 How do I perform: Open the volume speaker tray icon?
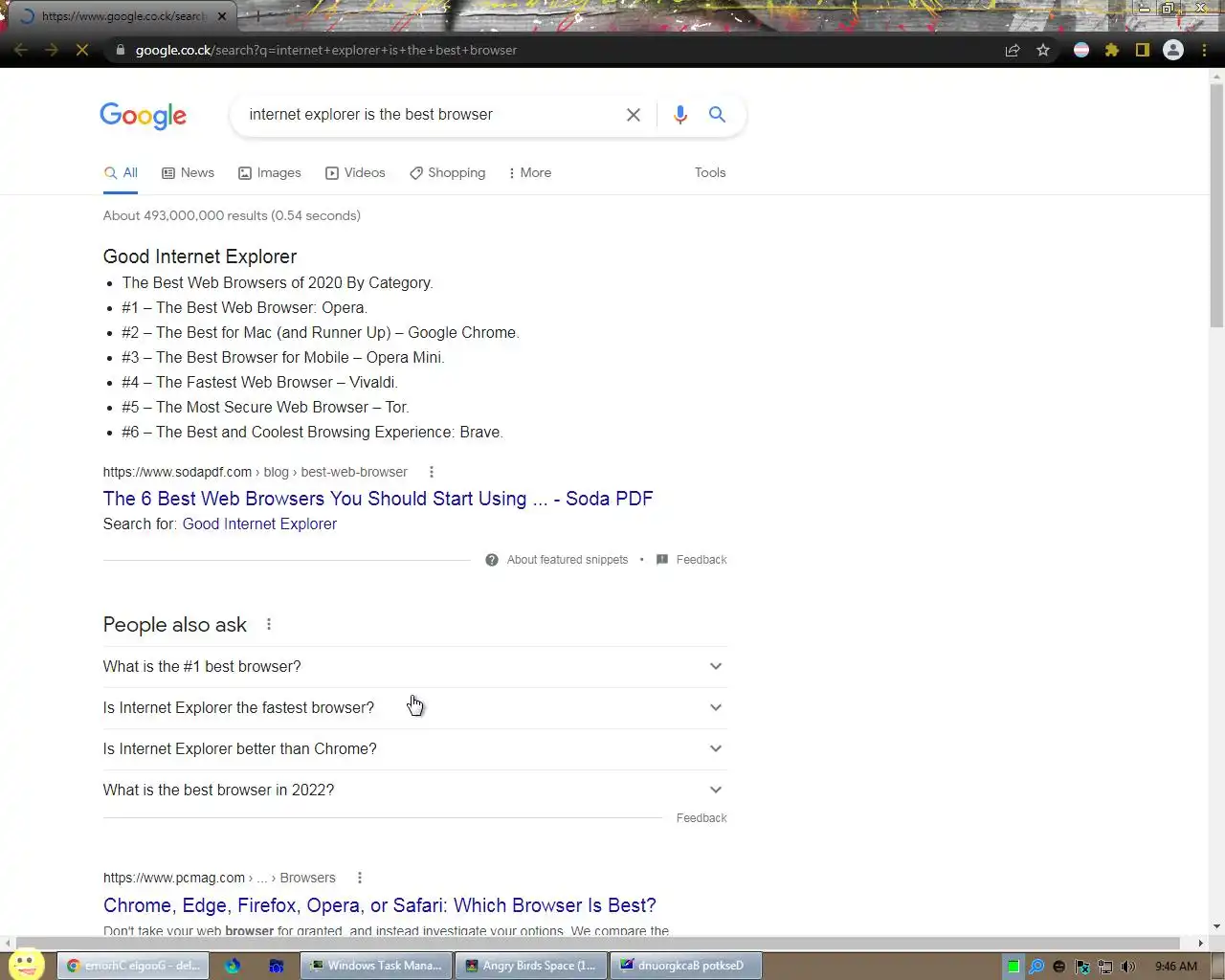click(1128, 967)
